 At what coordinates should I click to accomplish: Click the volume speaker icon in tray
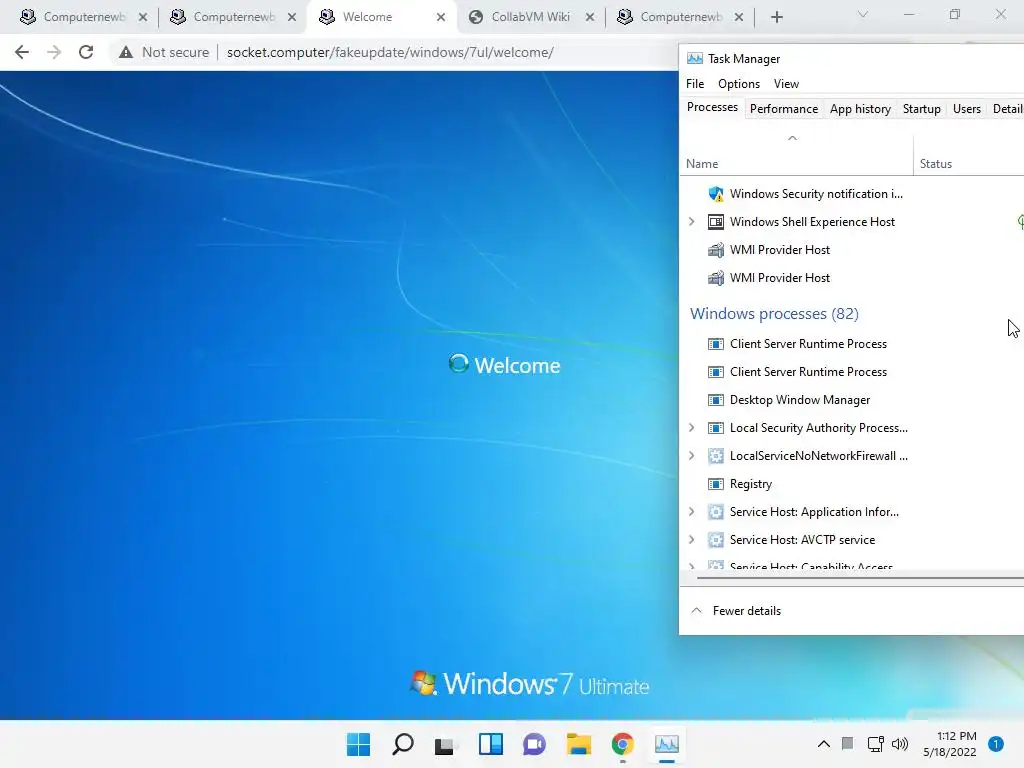900,744
